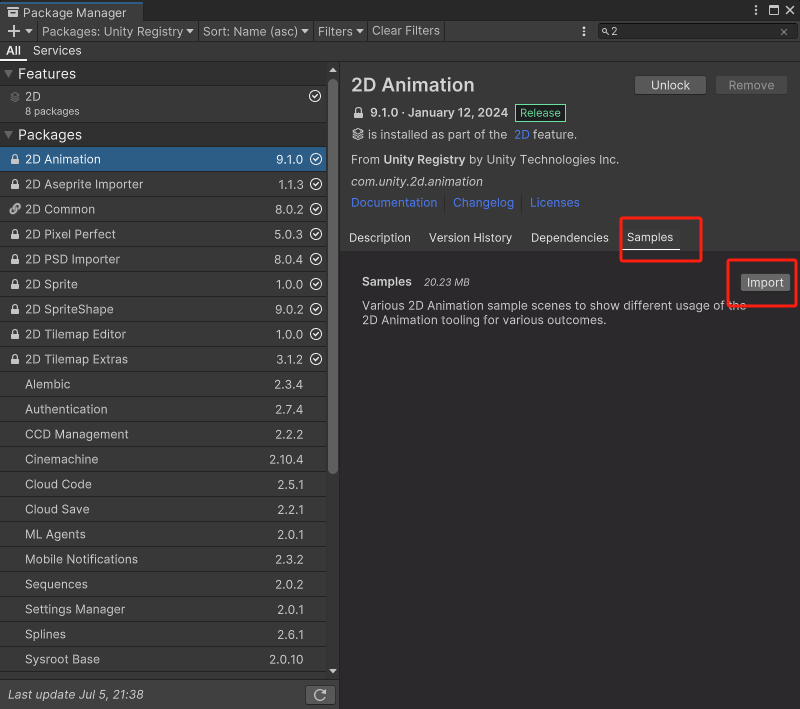Collapse the Packages section
800x709 pixels.
(x=8, y=135)
